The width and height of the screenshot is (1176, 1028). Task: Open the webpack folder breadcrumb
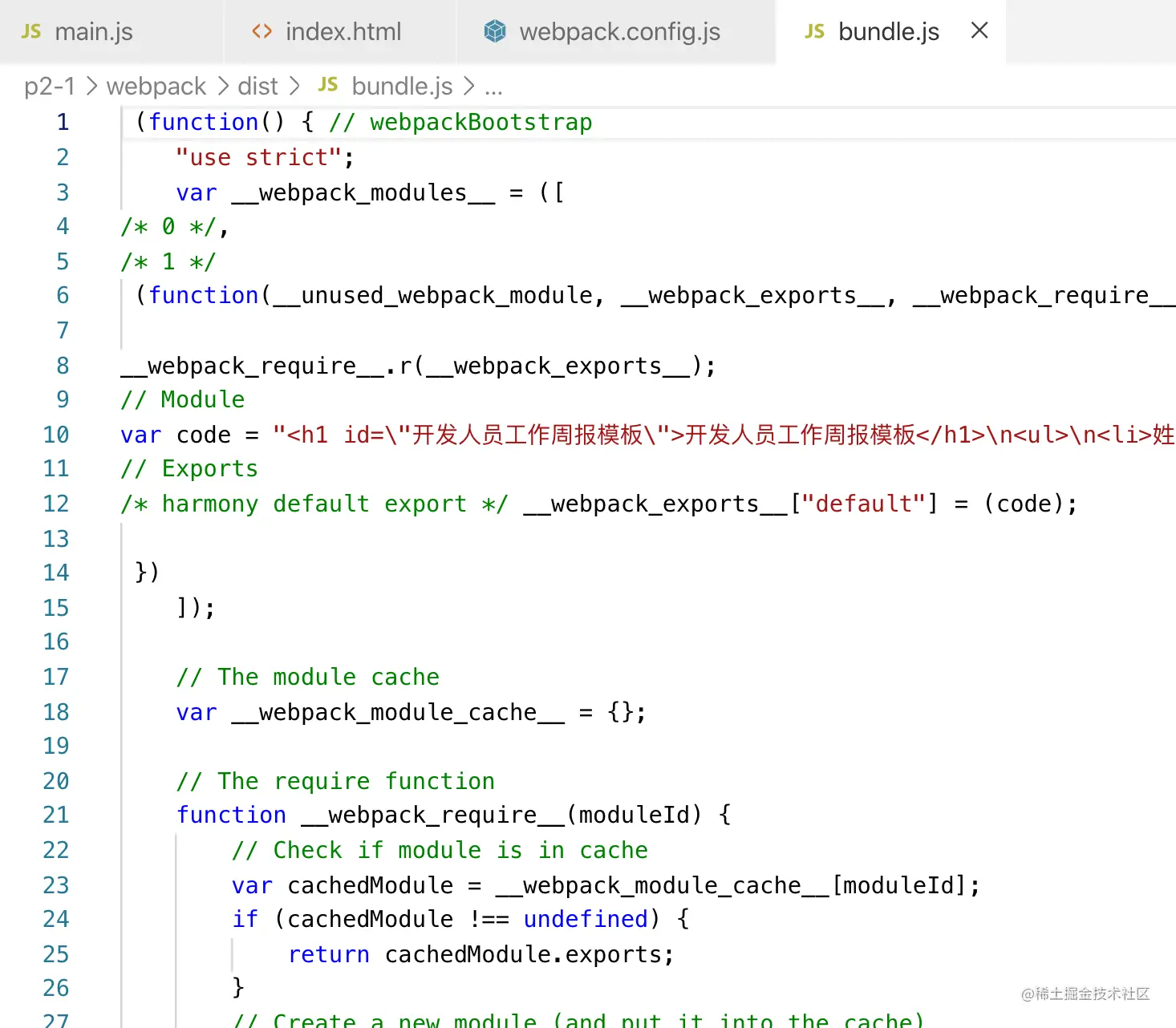156,86
